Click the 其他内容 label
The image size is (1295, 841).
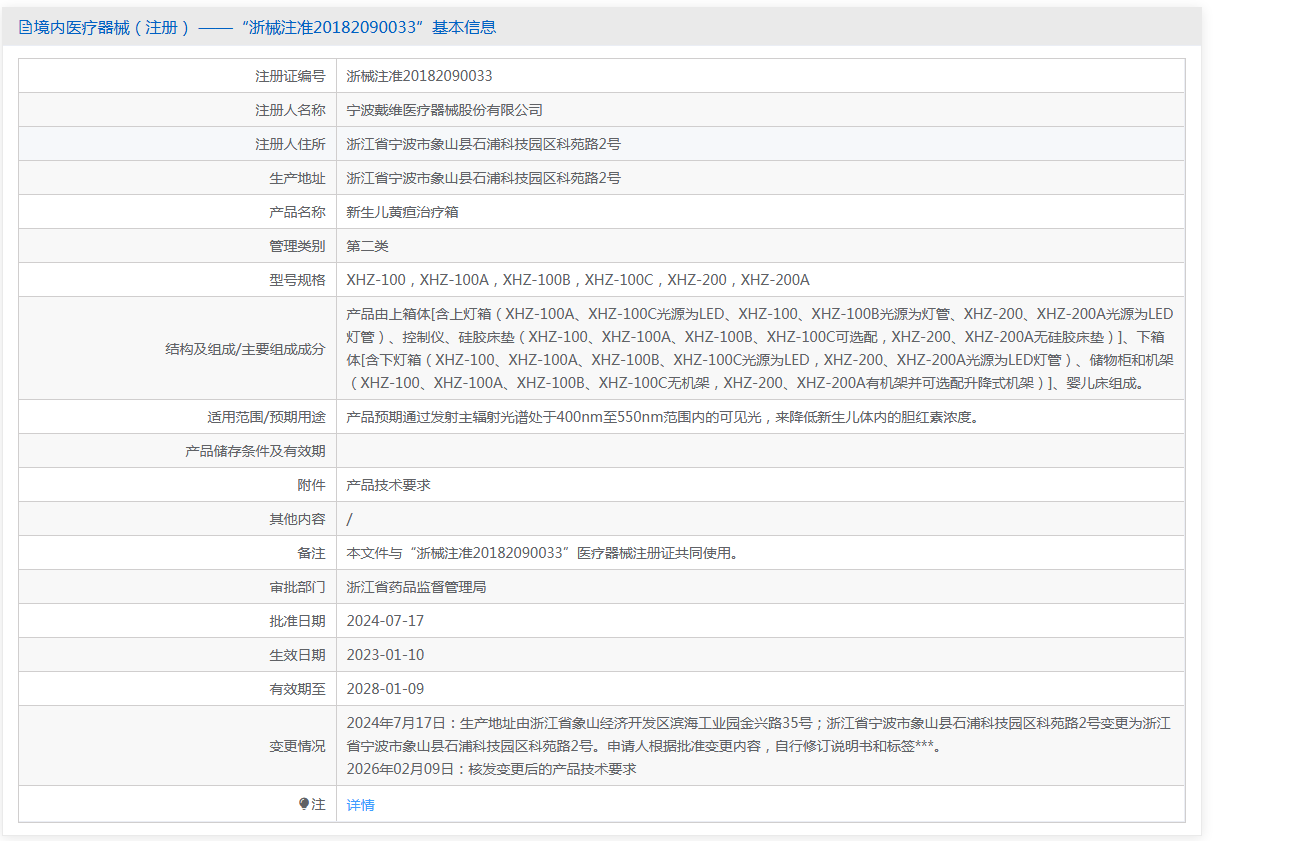[x=297, y=519]
